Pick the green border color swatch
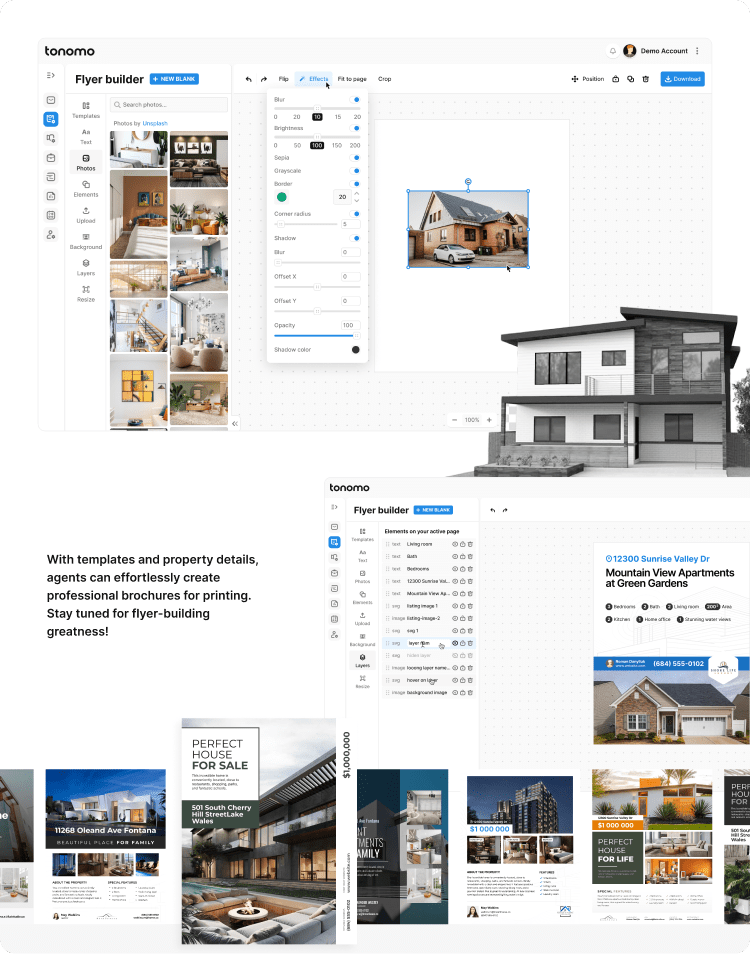The image size is (750, 954). (282, 197)
